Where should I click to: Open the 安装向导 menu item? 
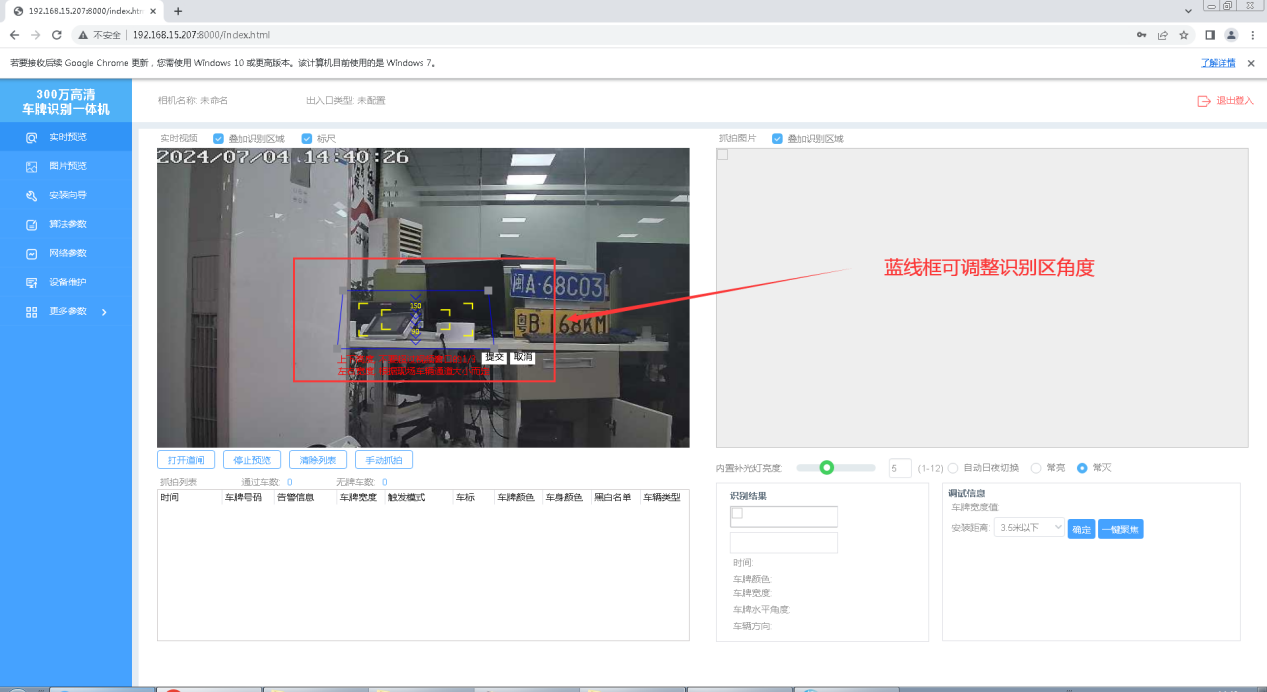[66, 195]
